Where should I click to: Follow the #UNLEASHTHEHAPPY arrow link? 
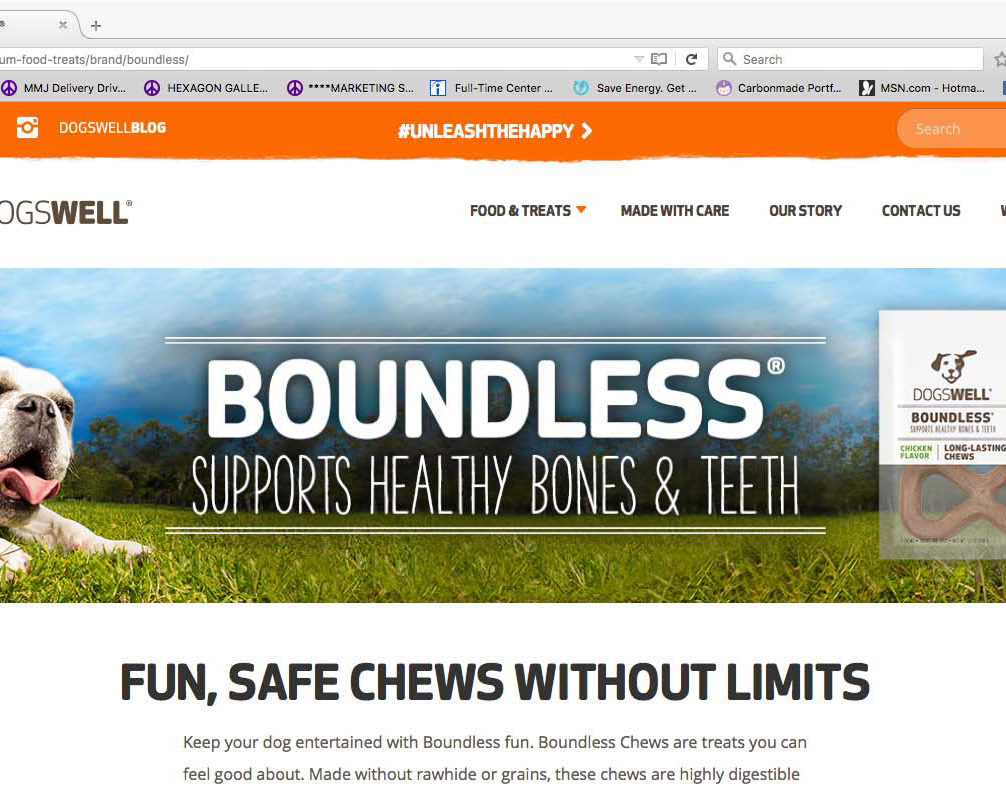(495, 131)
